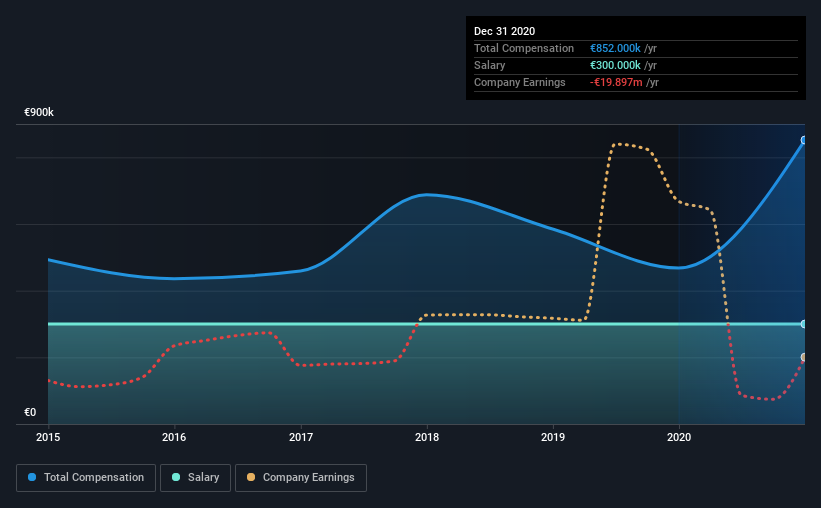This screenshot has width=821, height=508.
Task: Click the €0 y-axis label
Action: click(30, 412)
